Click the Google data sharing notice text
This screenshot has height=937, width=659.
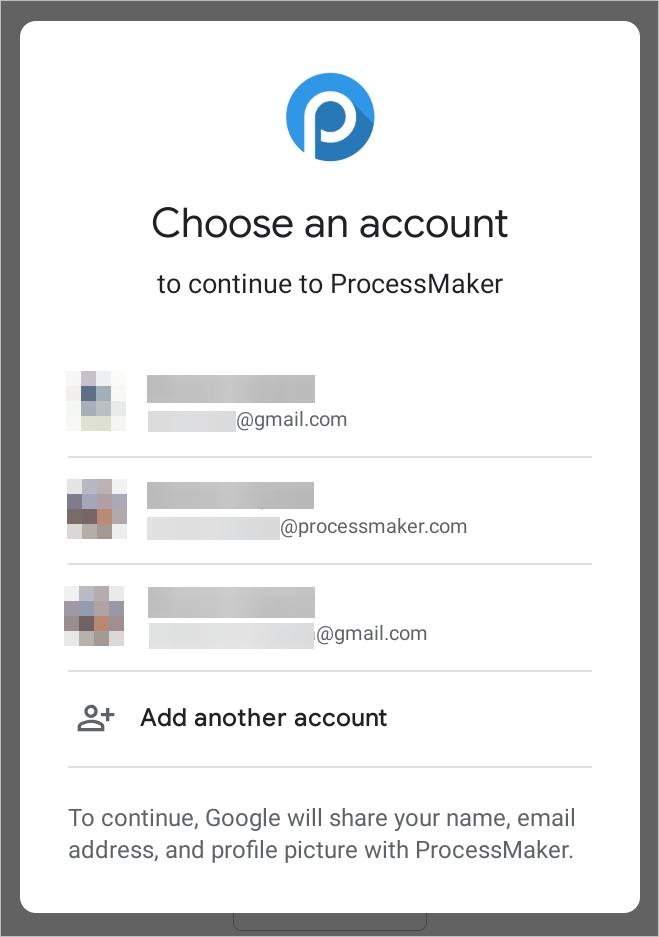322,835
